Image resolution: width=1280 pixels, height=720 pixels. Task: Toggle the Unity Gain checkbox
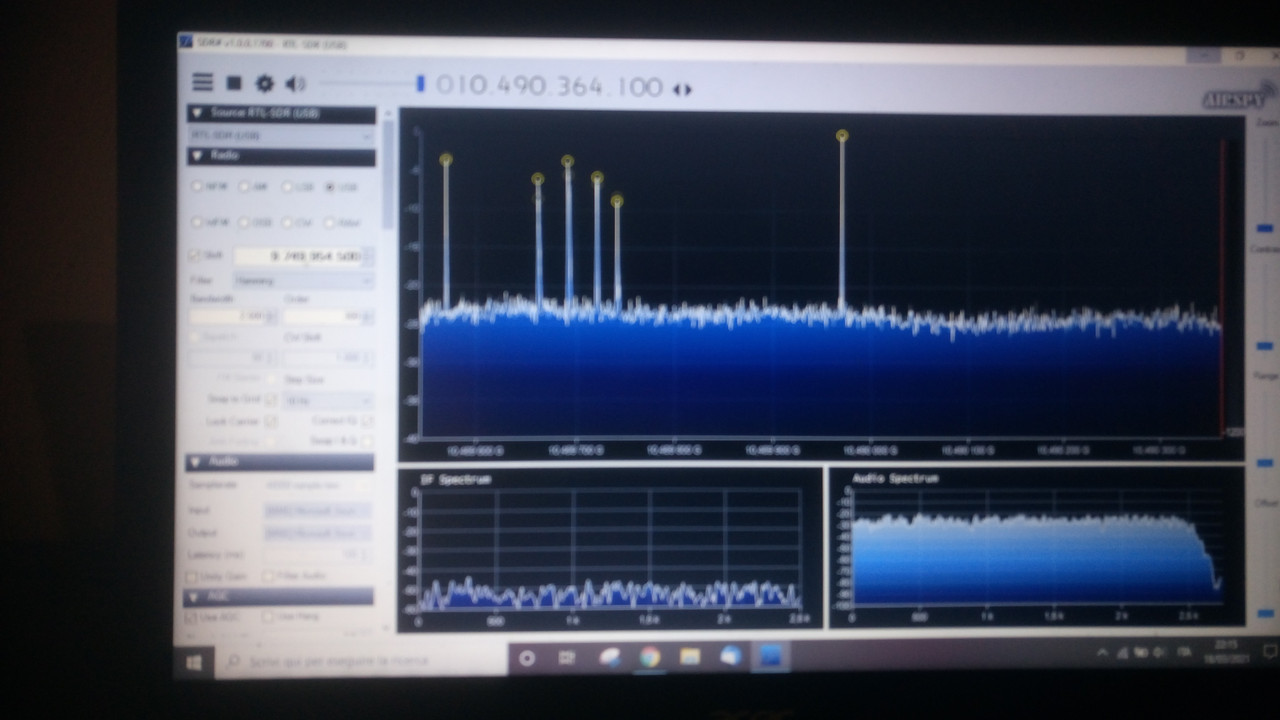point(192,577)
